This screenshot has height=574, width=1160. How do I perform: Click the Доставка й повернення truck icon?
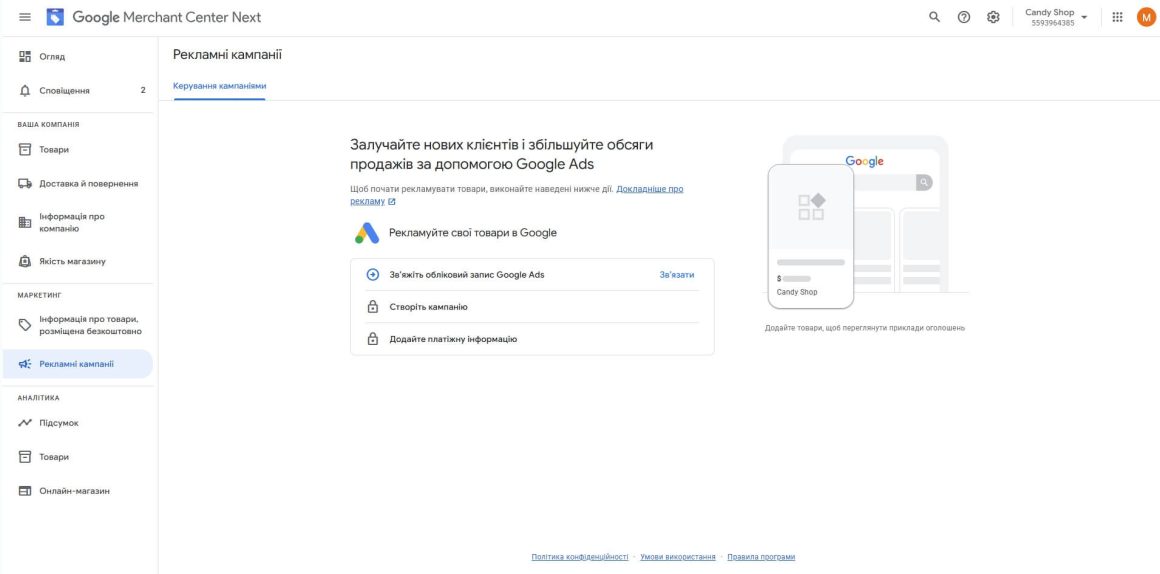pos(25,183)
